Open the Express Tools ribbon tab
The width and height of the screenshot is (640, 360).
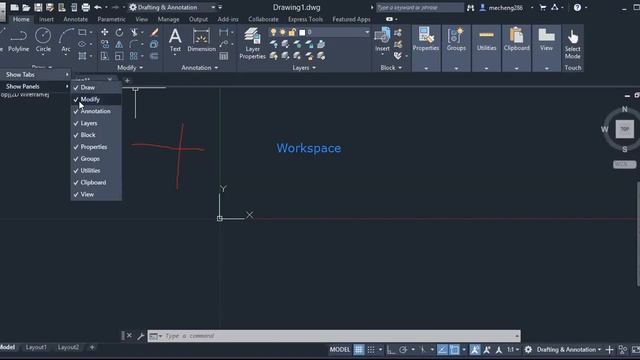click(305, 19)
